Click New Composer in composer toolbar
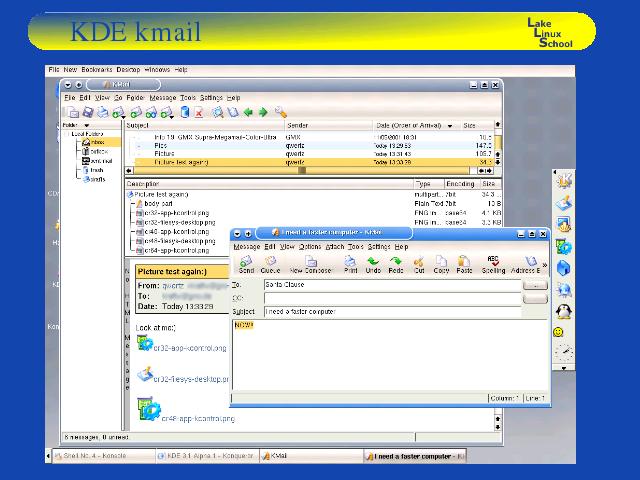Image resolution: width=640 pixels, height=480 pixels. [311, 265]
